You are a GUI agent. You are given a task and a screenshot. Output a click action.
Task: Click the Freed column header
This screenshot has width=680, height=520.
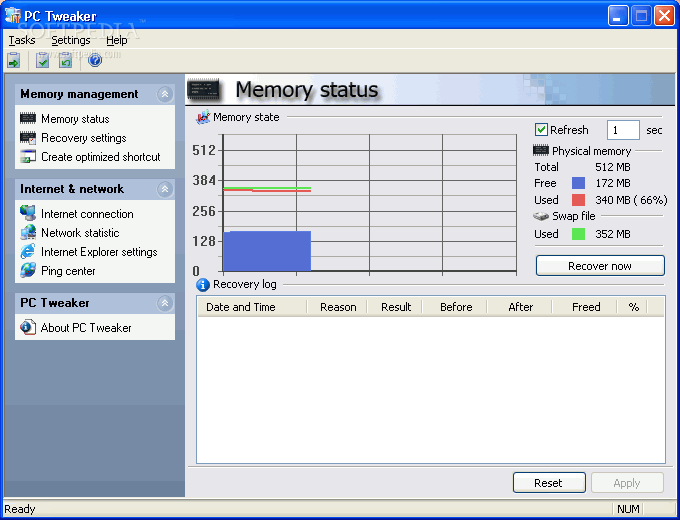[x=585, y=307]
